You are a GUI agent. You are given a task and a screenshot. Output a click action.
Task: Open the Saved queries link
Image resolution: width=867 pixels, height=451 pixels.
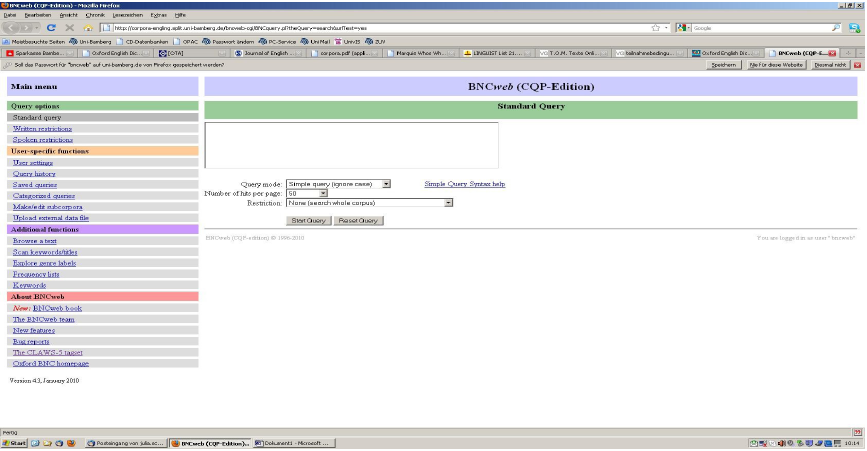pos(35,185)
